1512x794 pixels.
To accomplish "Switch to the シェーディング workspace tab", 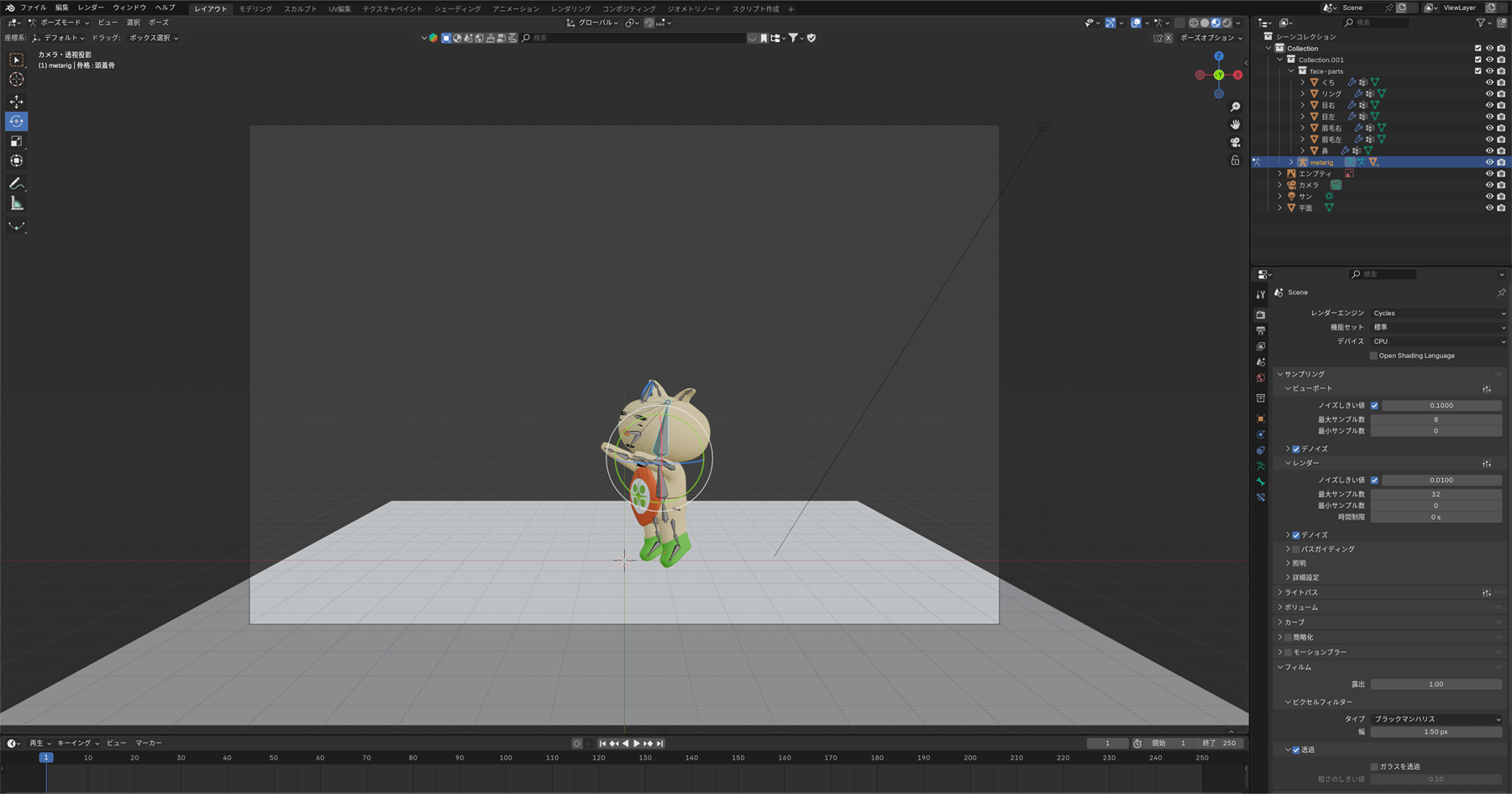I will (x=457, y=8).
